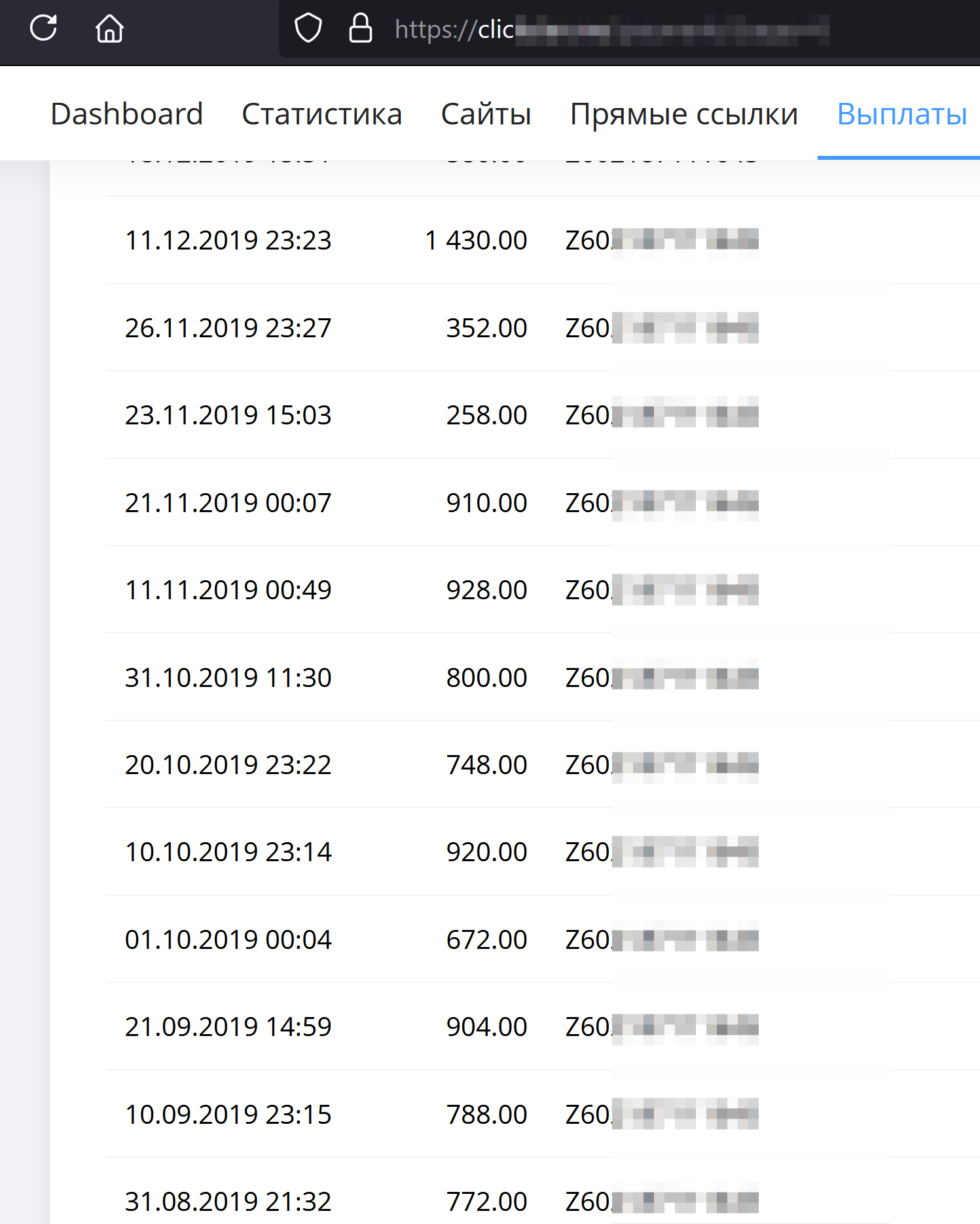Screen dimensions: 980x1224
Task: Open the Dashboard tab
Action: click(127, 114)
